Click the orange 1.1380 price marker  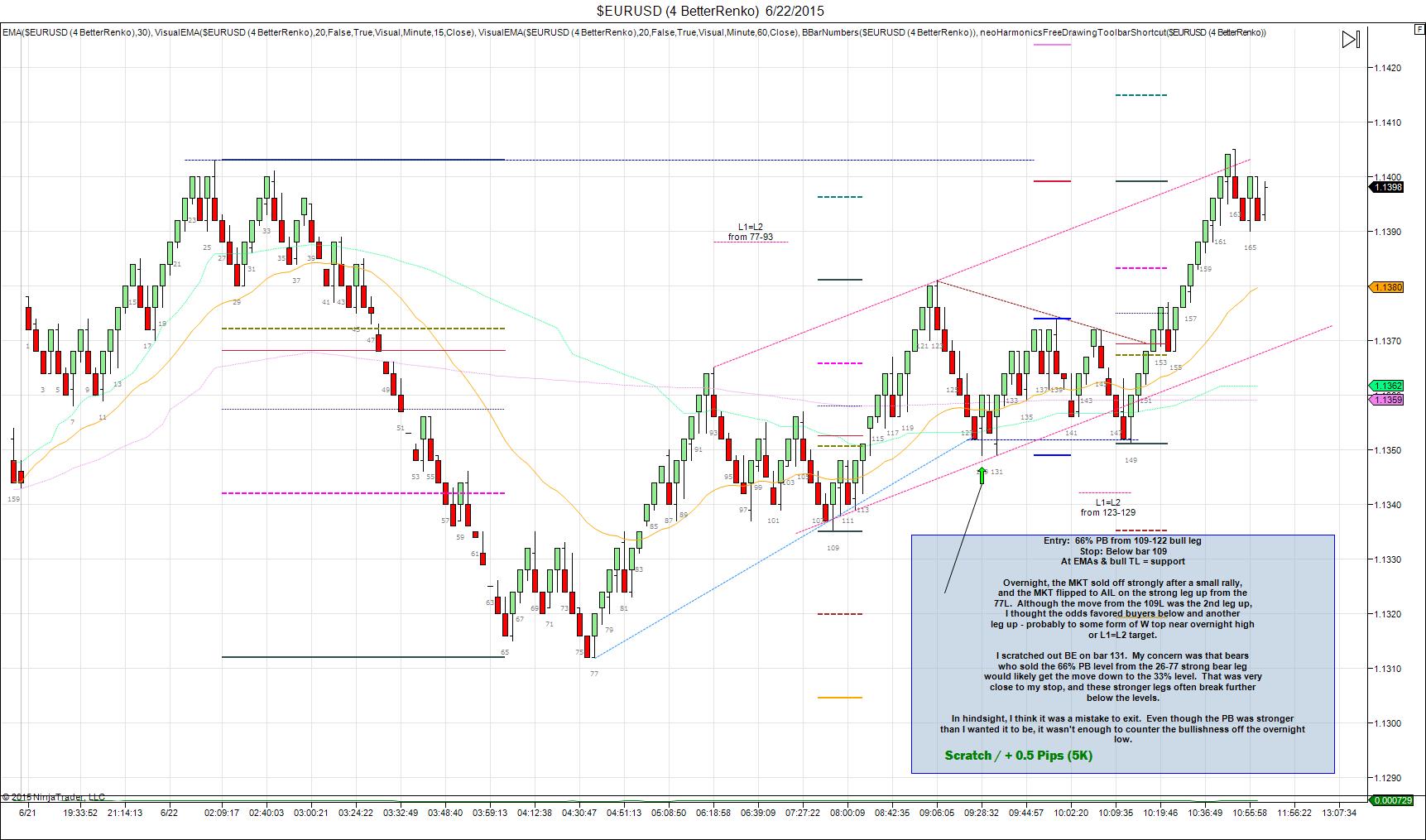click(x=1388, y=287)
